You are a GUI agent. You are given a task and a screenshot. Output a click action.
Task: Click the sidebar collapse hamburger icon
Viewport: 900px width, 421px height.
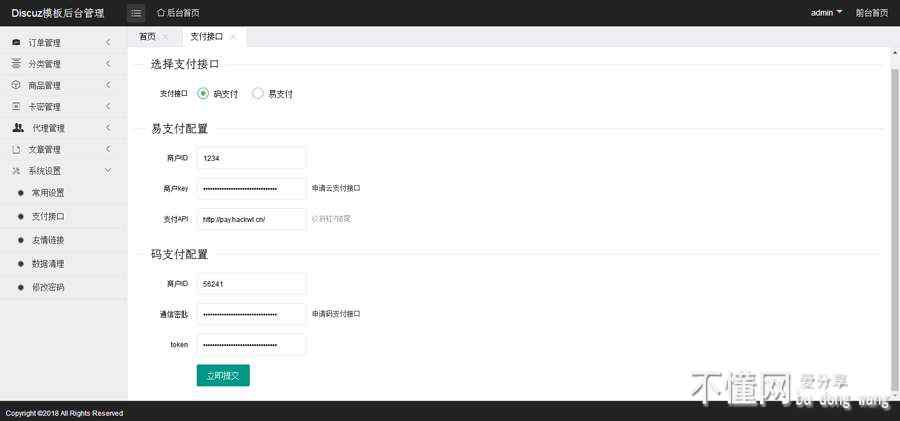[137, 13]
